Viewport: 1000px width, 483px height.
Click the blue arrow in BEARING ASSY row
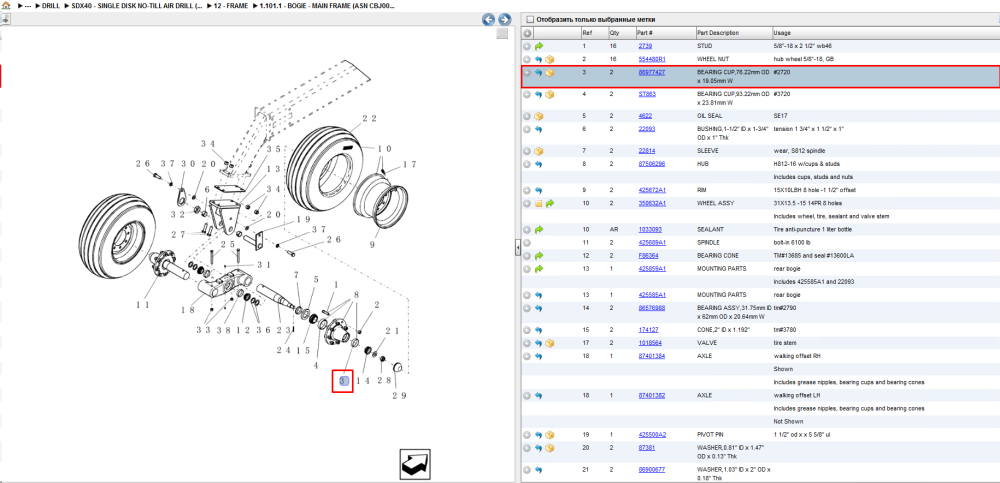click(x=539, y=308)
